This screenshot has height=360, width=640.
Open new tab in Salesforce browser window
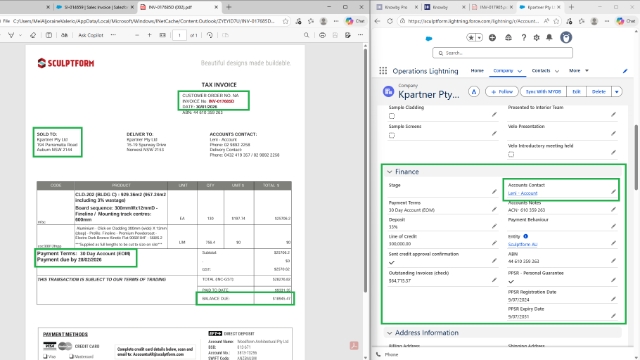pos(571,7)
